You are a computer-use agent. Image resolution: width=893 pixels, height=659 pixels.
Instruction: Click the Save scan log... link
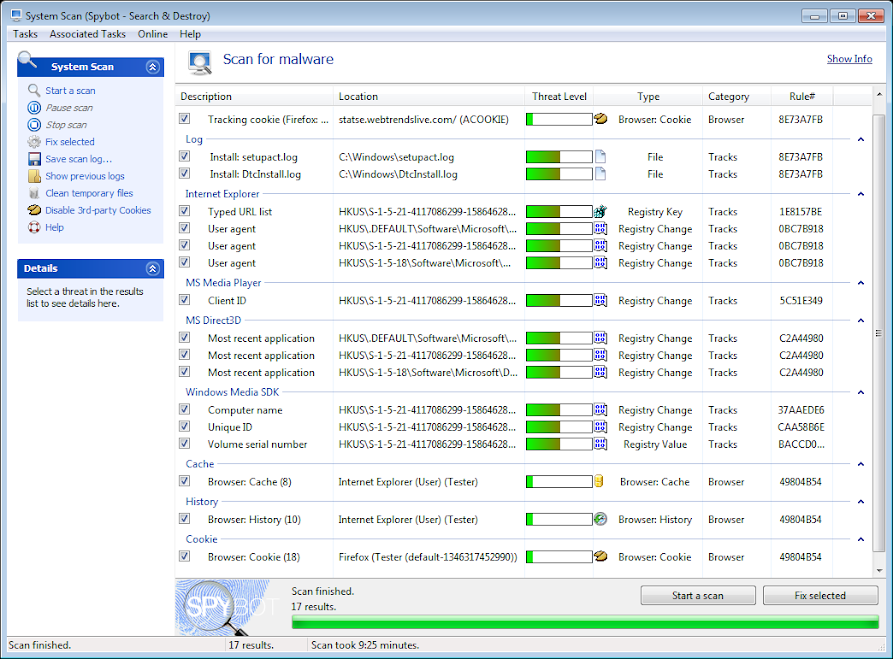pos(79,159)
